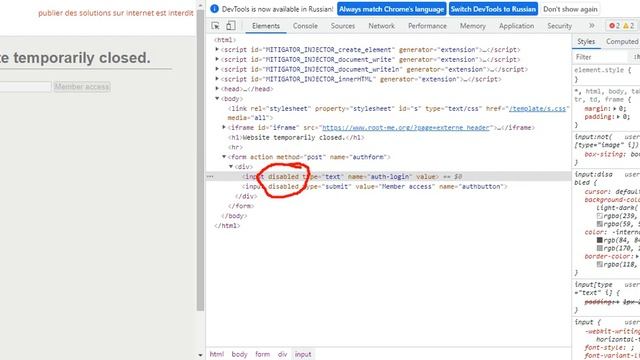
Task: Click the page scrollbar down arrow
Action: (x=200, y=355)
